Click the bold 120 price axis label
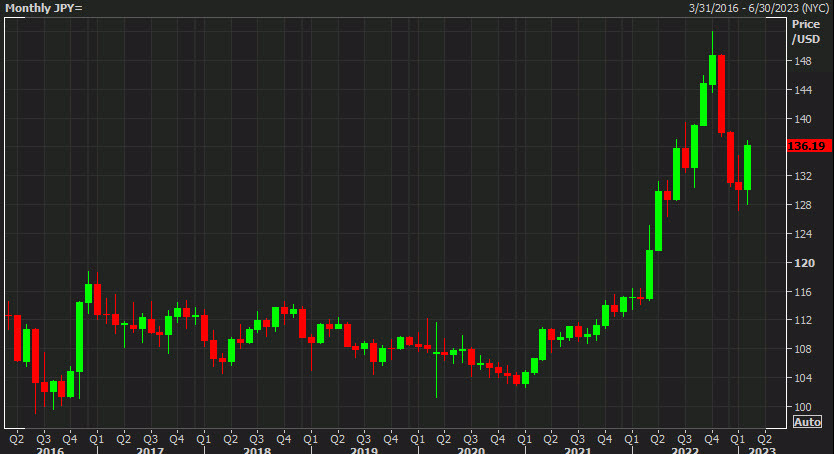 pos(804,263)
